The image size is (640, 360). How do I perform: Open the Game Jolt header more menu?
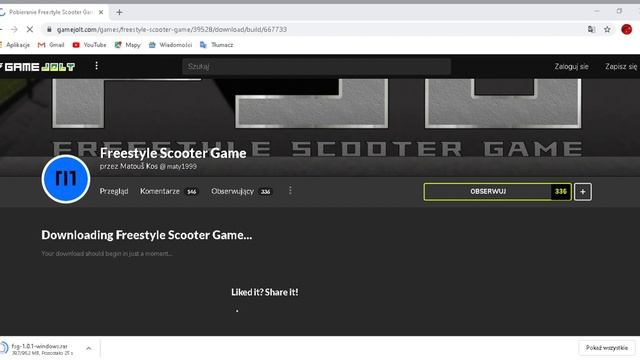(x=96, y=66)
